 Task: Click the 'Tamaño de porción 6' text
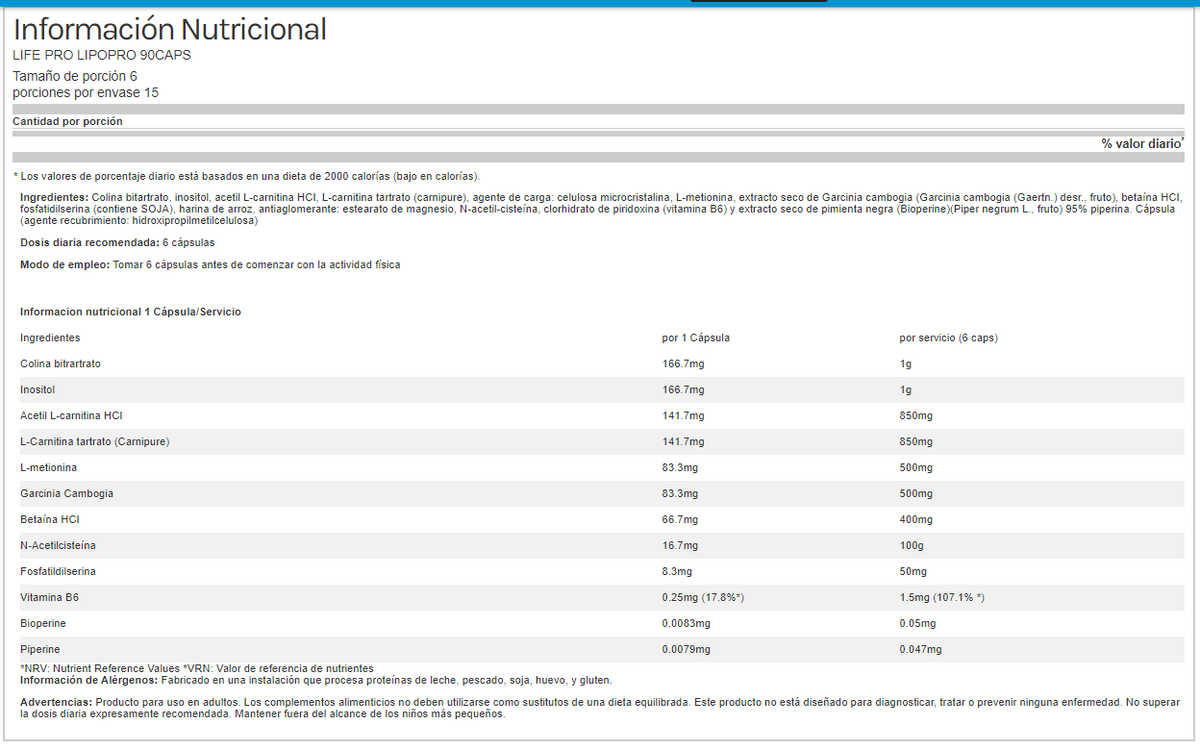click(75, 76)
